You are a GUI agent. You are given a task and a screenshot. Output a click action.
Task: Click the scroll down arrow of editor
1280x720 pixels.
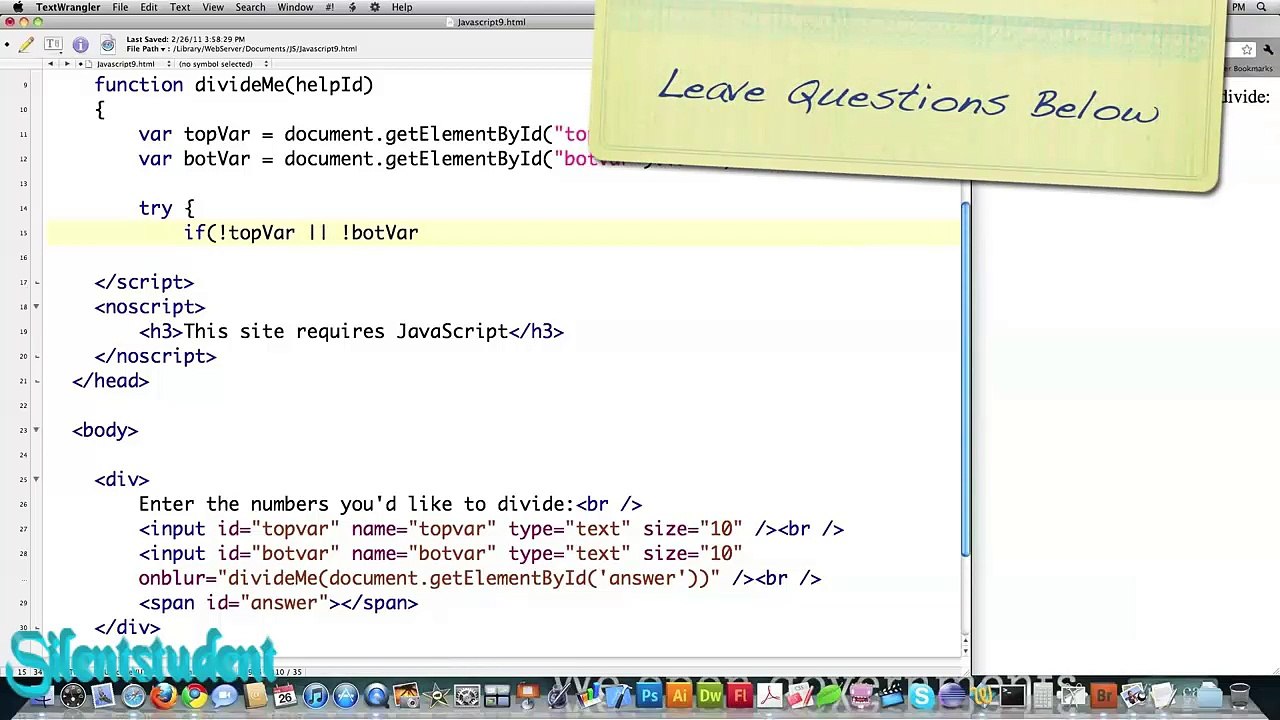pyautogui.click(x=965, y=650)
